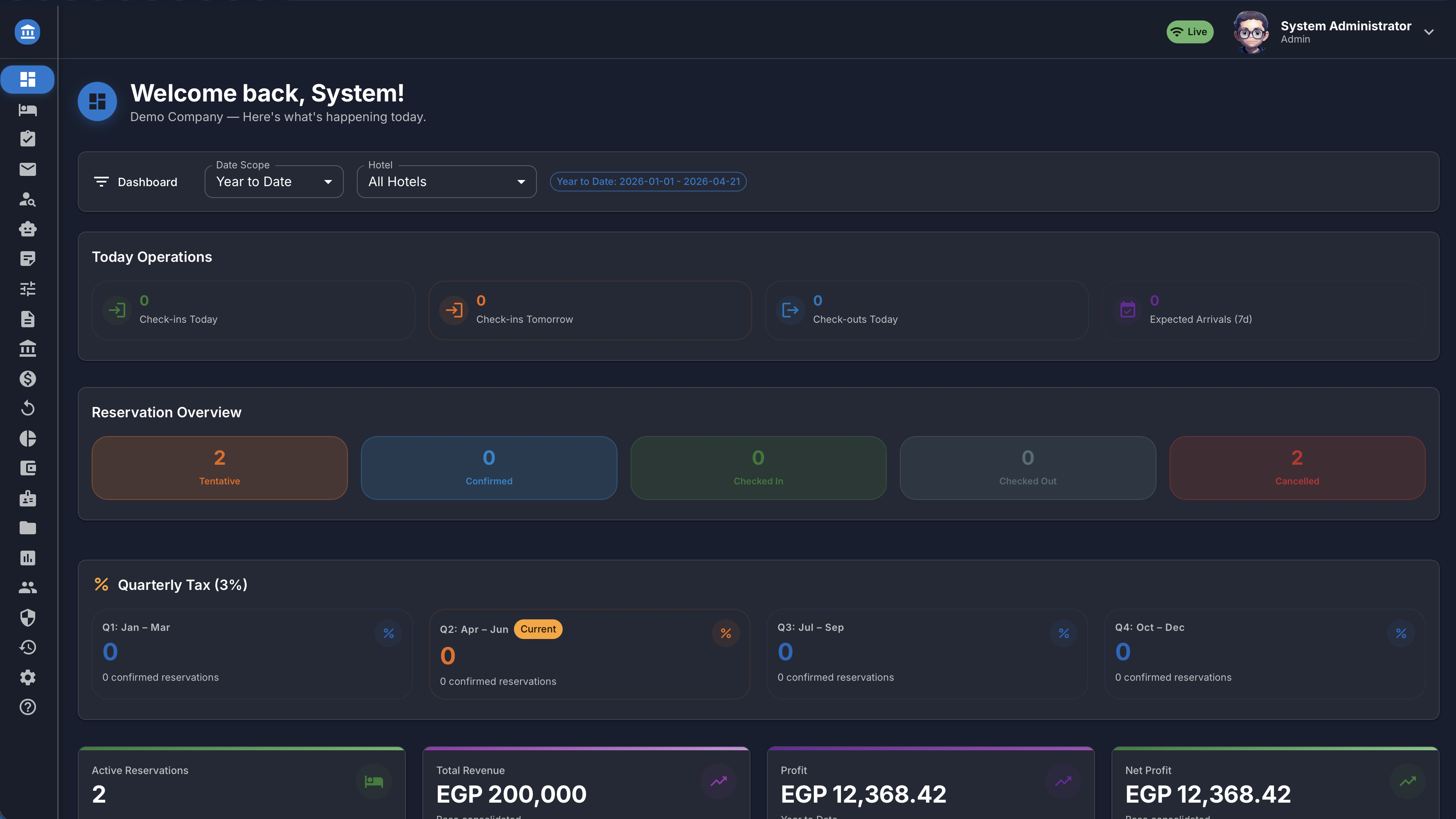1456x819 pixels.
Task: Open the circular undo arrow sidebar icon
Action: [27, 408]
